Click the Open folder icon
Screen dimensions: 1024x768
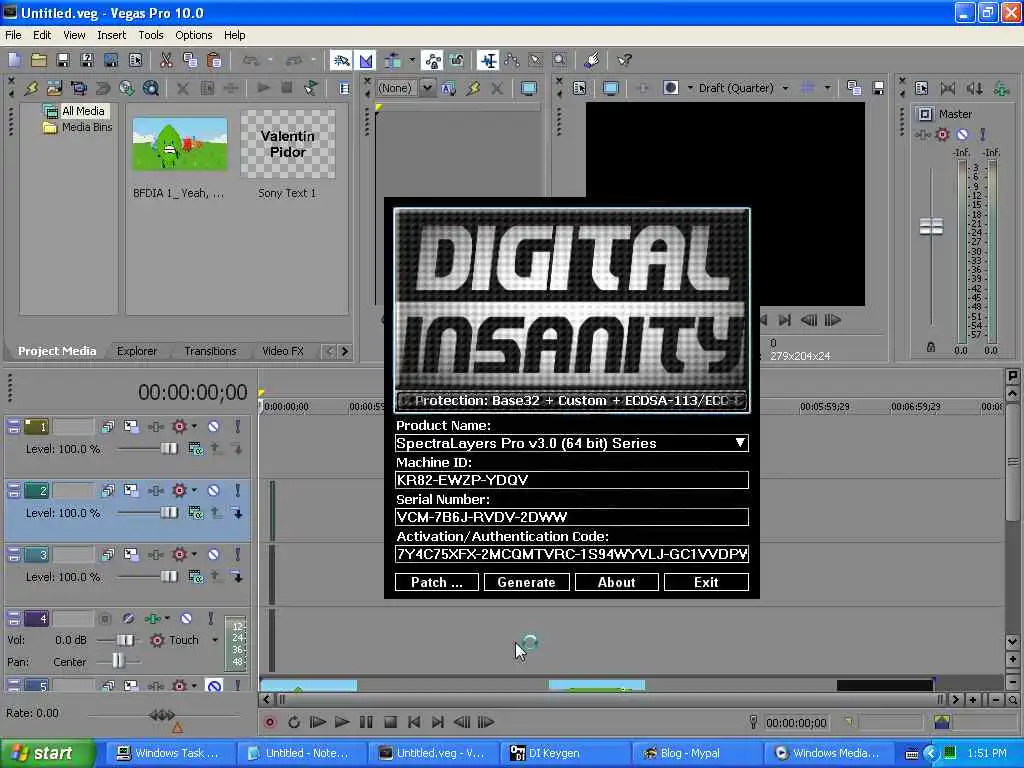click(x=39, y=60)
